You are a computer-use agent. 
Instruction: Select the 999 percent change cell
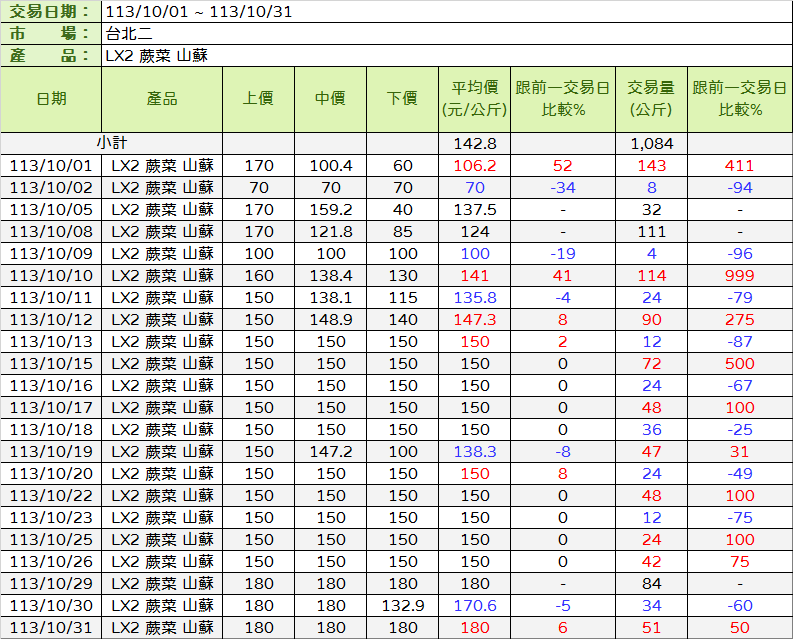point(739,275)
